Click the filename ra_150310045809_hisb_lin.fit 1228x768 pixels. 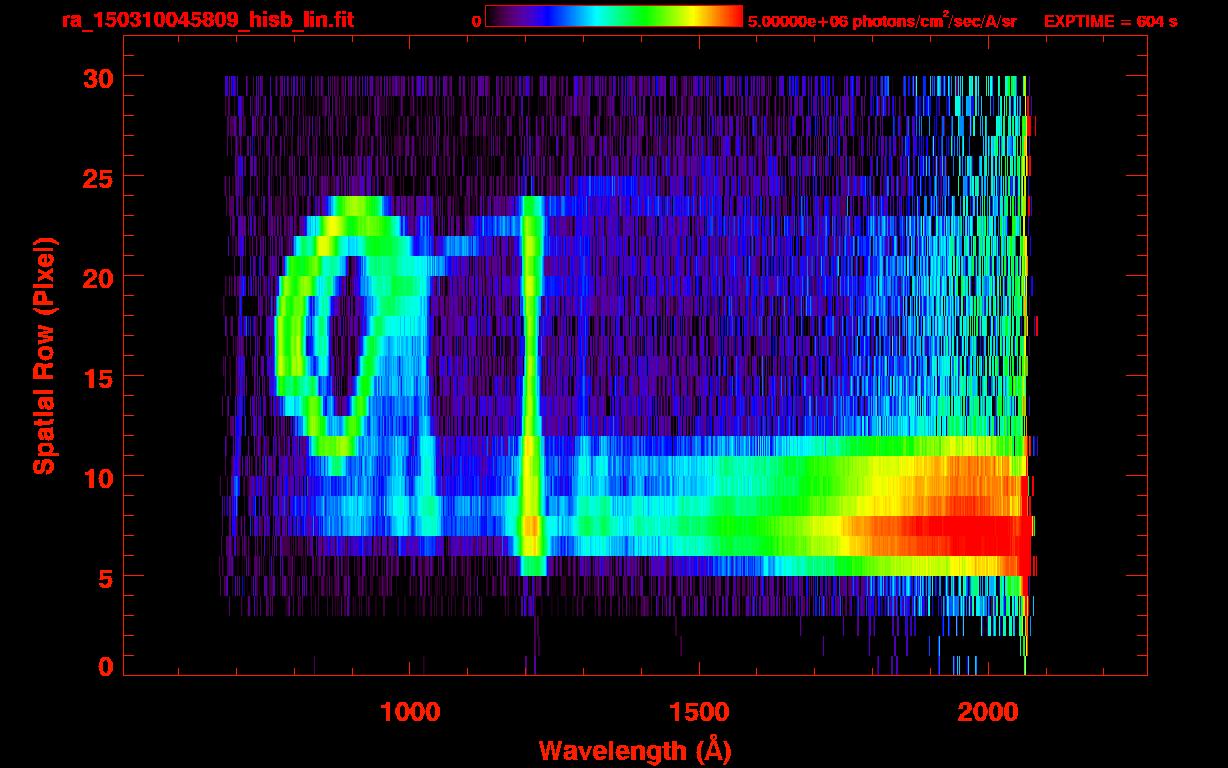(207, 20)
